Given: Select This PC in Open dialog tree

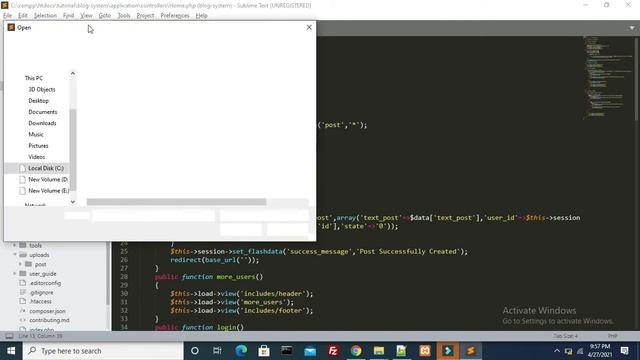Looking at the screenshot, I should coord(33,78).
